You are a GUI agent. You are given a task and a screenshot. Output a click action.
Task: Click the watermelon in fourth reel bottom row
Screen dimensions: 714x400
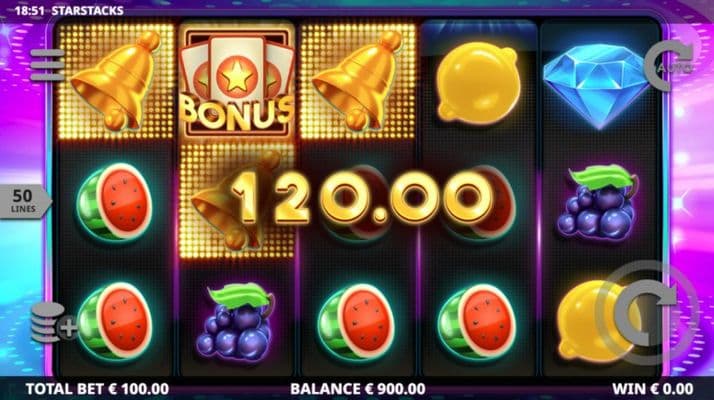(477, 322)
